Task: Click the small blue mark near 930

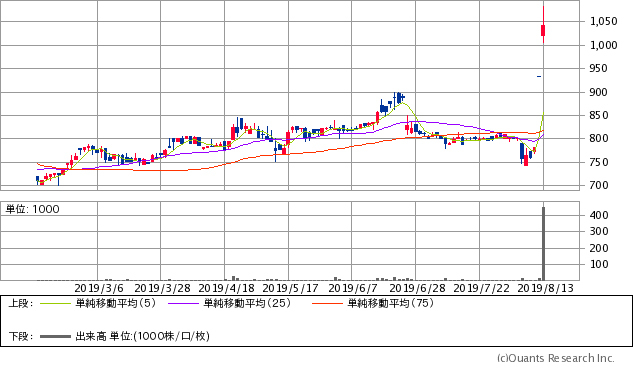Action: pos(539,76)
